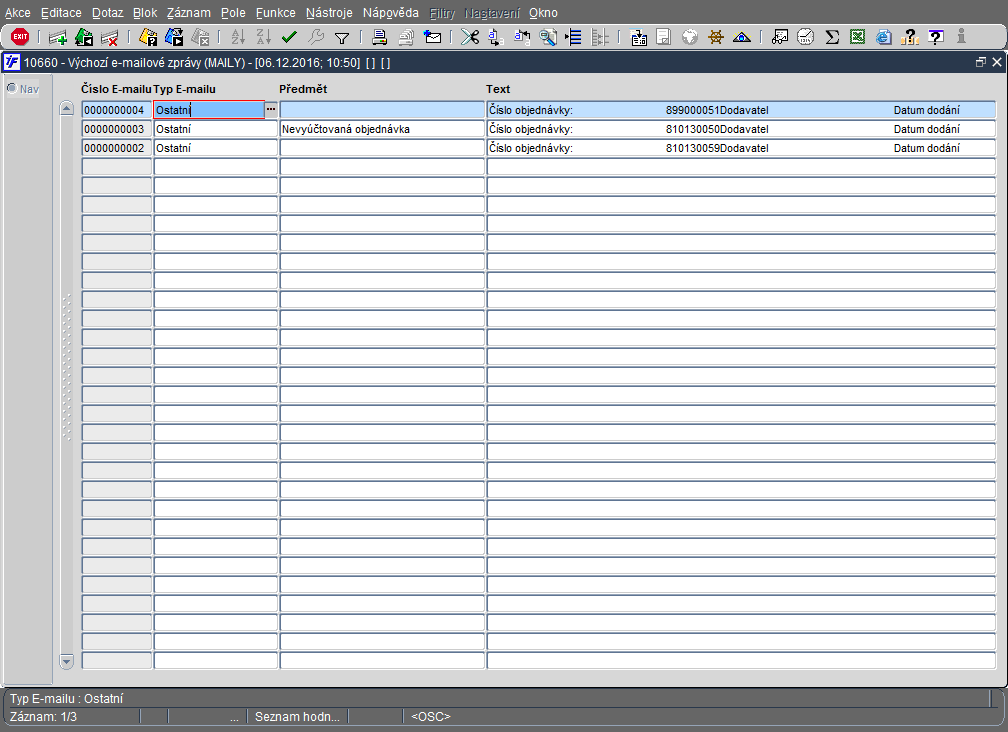Click the Sigma sum icon
This screenshot has width=1008, height=732.
click(x=832, y=37)
